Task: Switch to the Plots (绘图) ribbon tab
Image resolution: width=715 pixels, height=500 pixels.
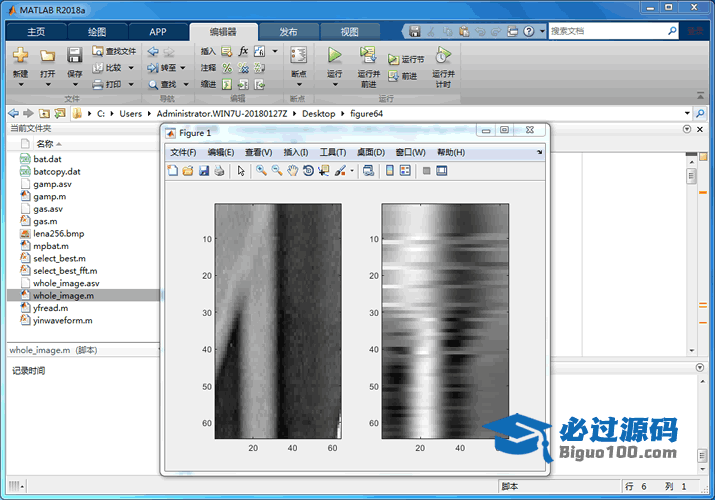Action: (97, 31)
